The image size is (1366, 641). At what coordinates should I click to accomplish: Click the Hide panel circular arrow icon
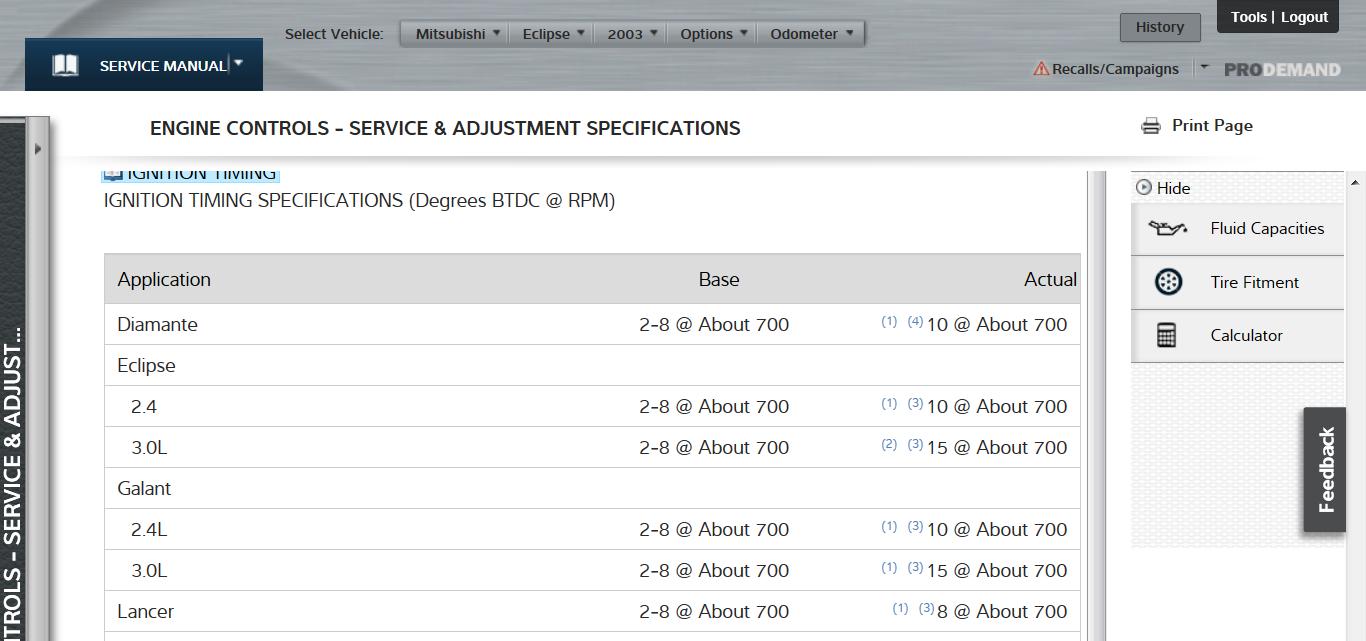point(1144,187)
